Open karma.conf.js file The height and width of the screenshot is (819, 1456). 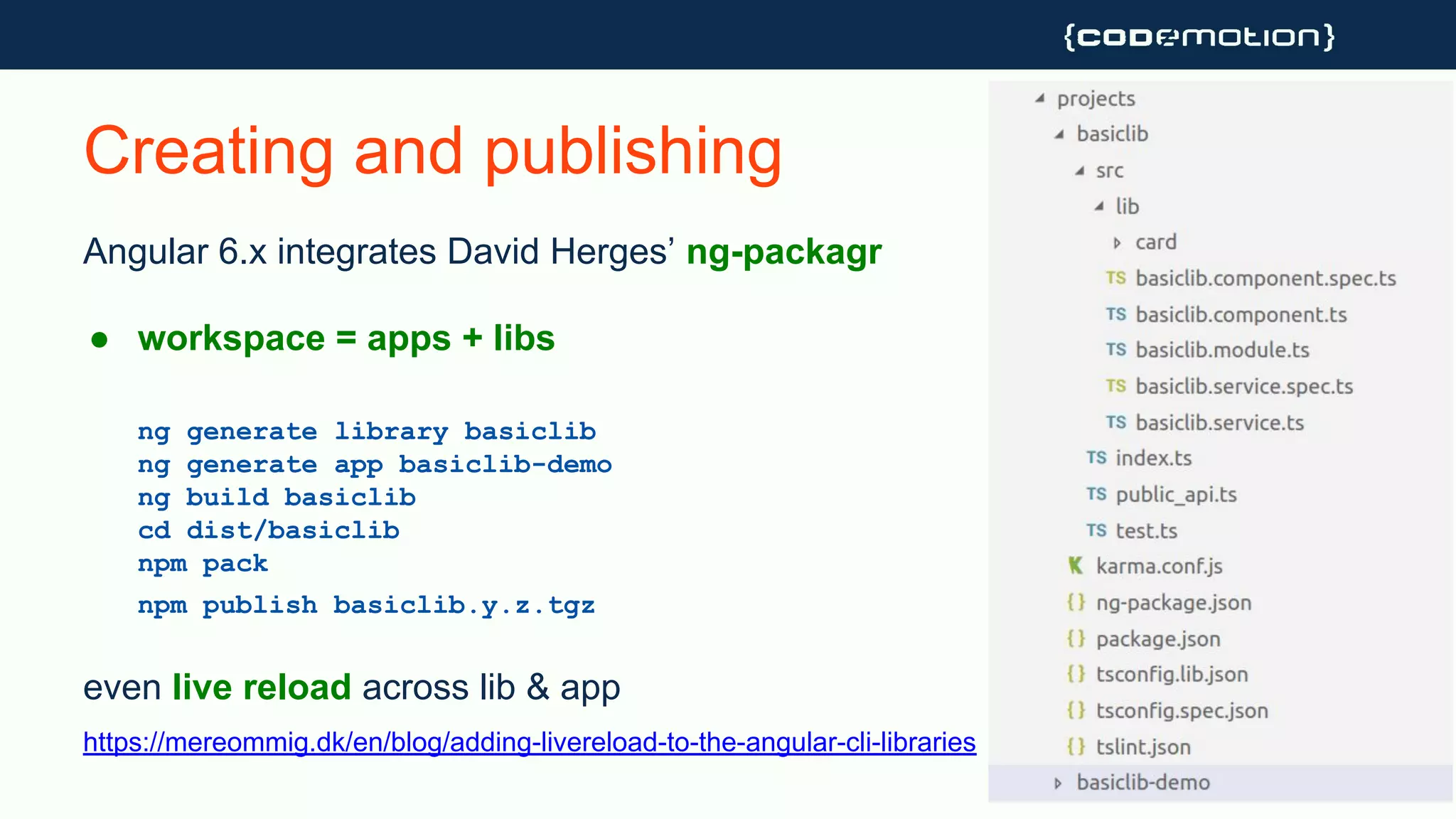[1160, 567]
